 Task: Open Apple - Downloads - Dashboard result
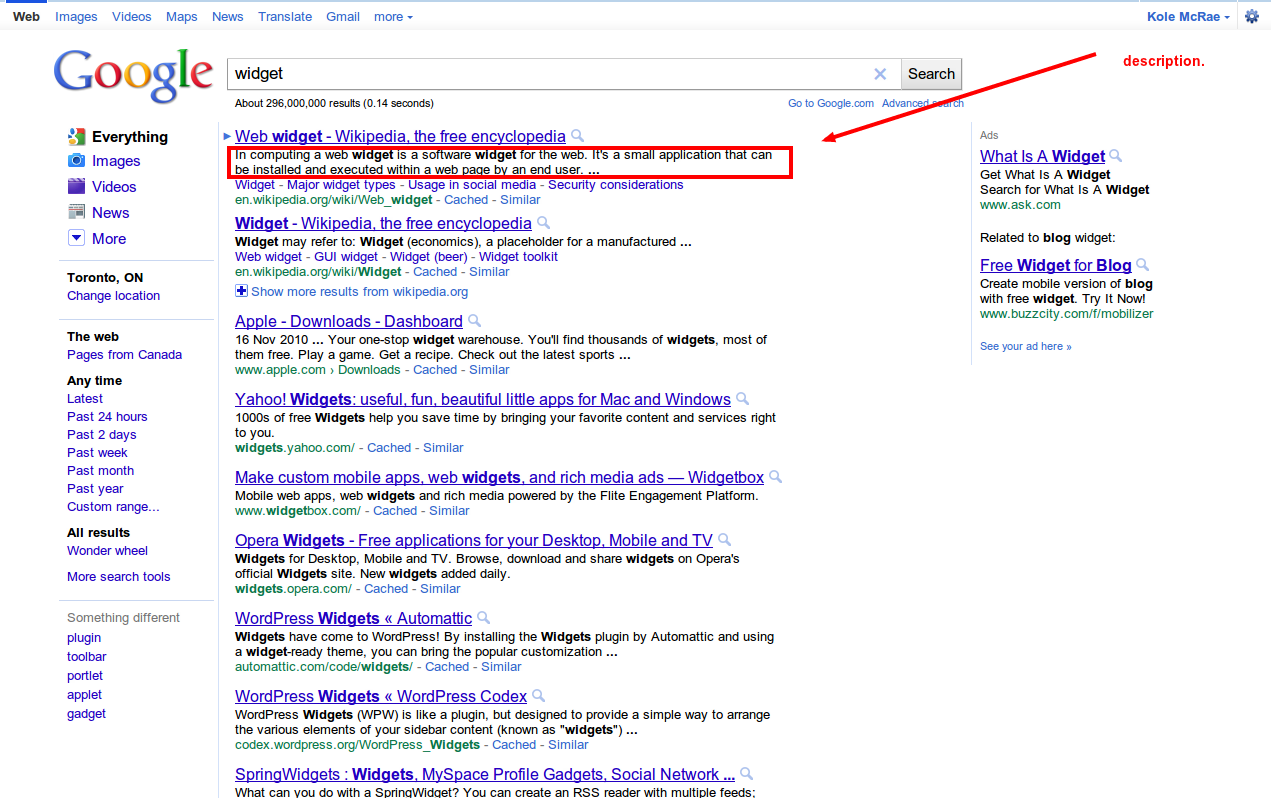[x=349, y=321]
